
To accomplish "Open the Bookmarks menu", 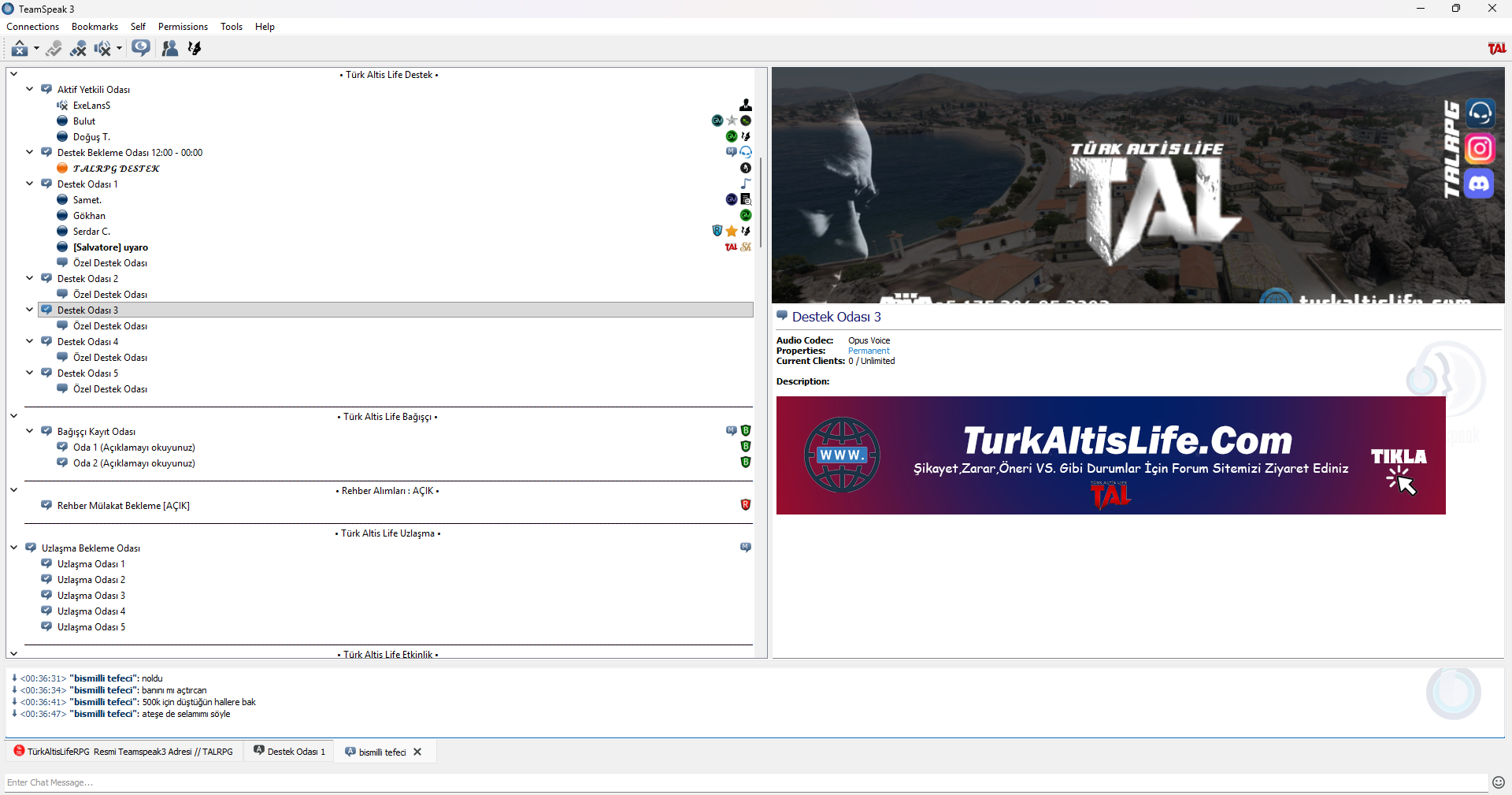I will coord(94,27).
